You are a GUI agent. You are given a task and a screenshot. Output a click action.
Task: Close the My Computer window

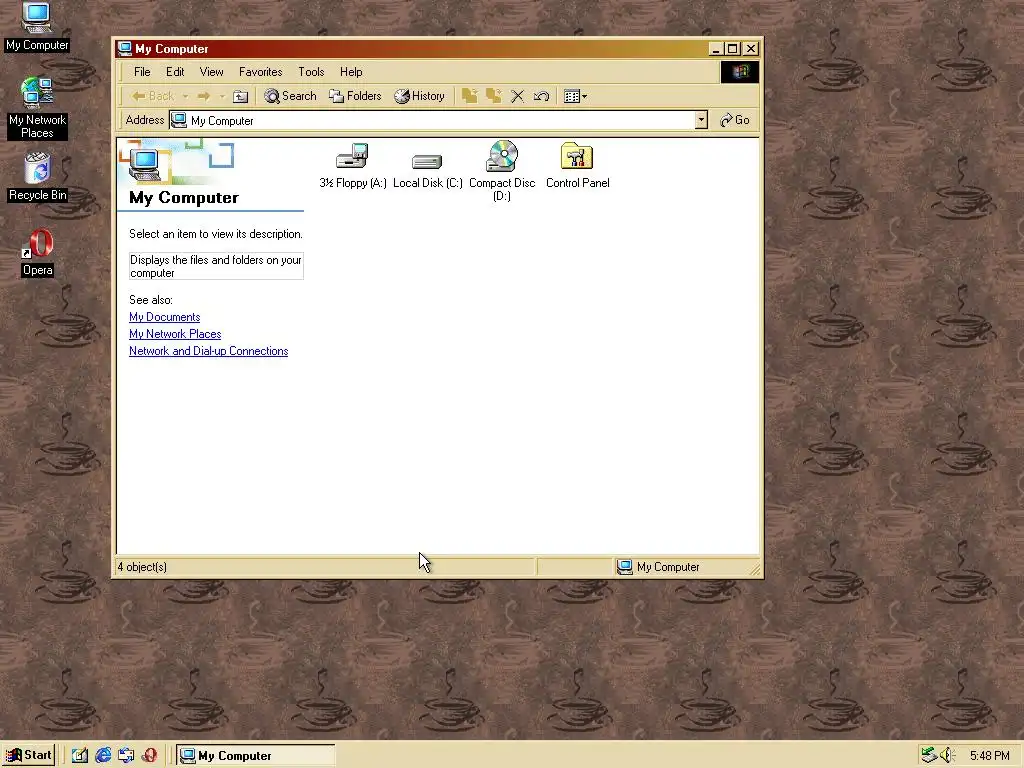[751, 49]
